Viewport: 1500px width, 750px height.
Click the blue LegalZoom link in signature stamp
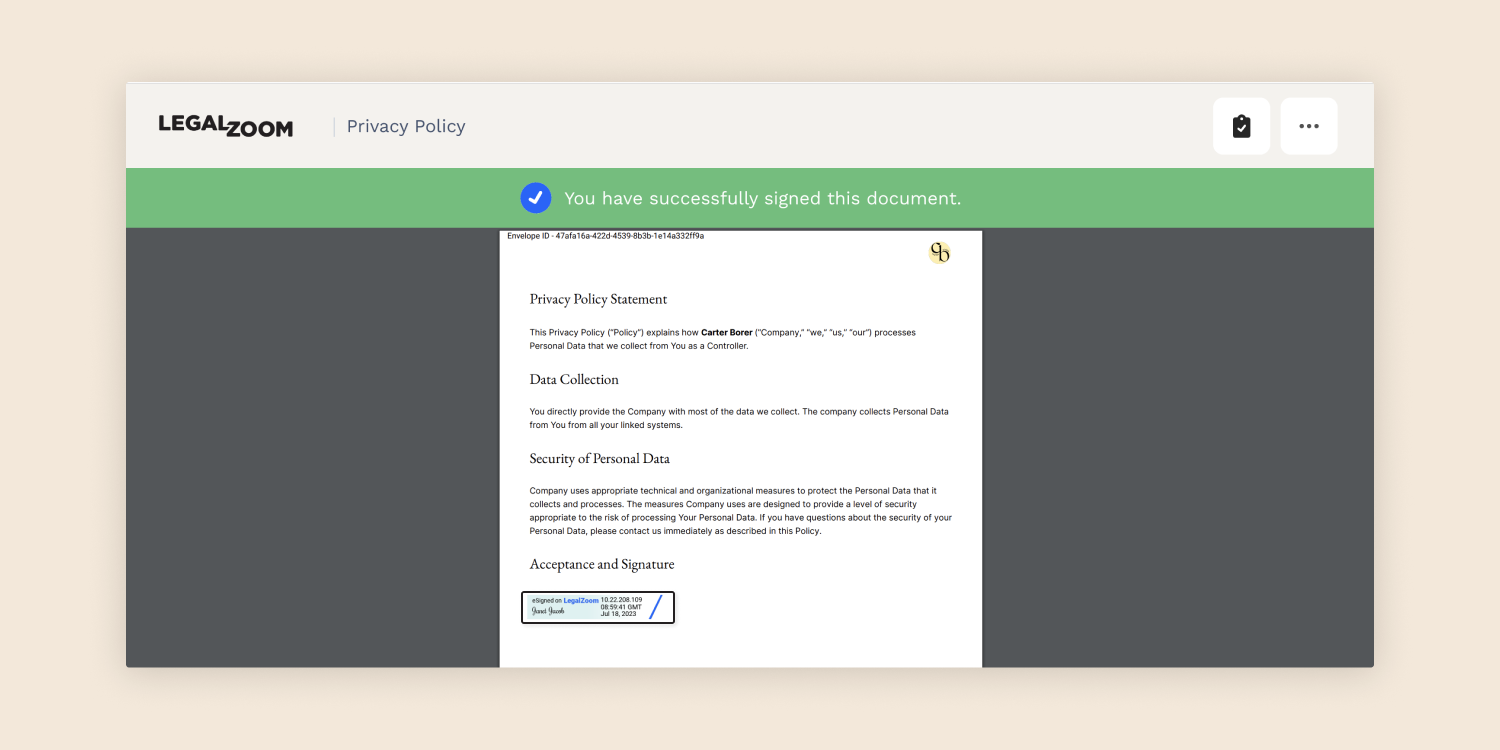tap(581, 600)
